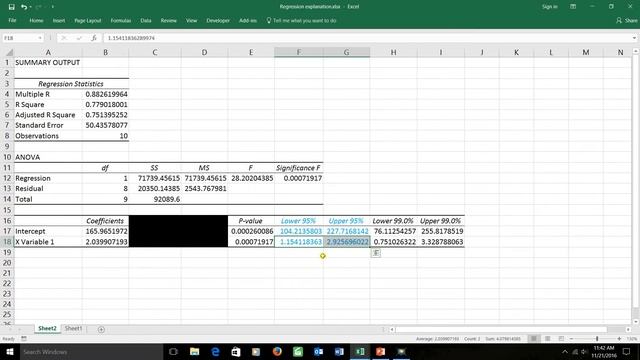
Task: Select Upper 95% cell 2.925696022
Action: coord(347,242)
